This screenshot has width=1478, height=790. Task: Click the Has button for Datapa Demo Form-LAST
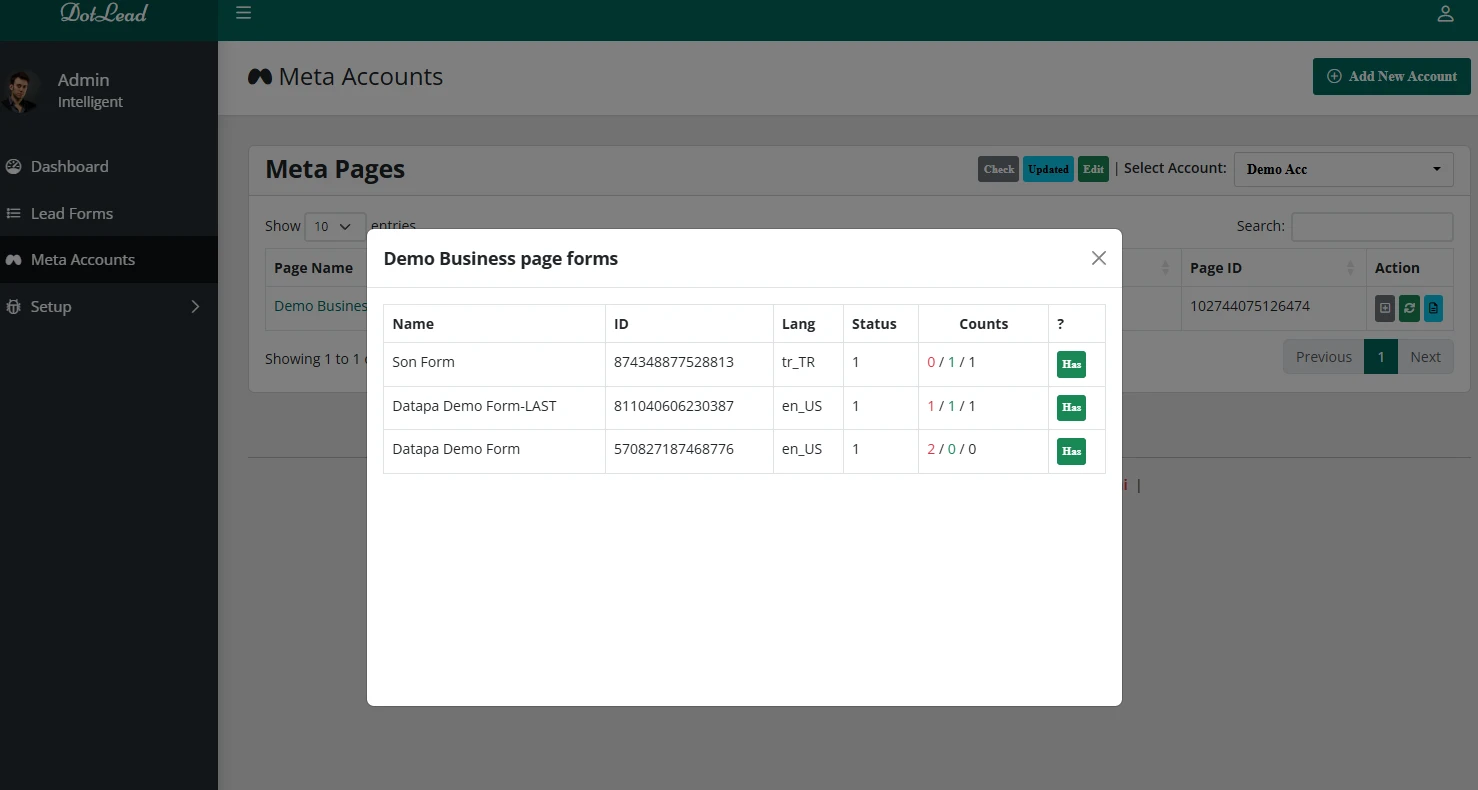tap(1071, 408)
